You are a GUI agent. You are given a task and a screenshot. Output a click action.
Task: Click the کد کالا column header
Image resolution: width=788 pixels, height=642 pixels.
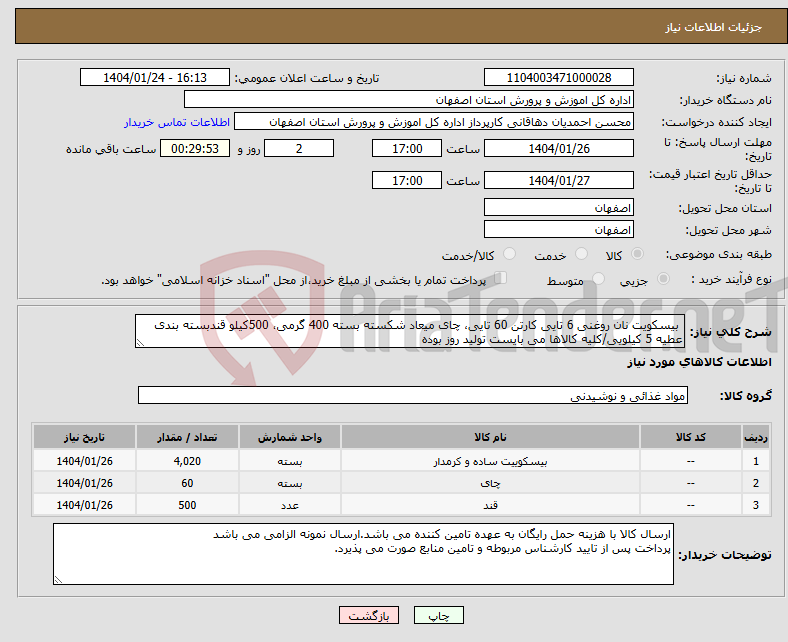tap(691, 437)
